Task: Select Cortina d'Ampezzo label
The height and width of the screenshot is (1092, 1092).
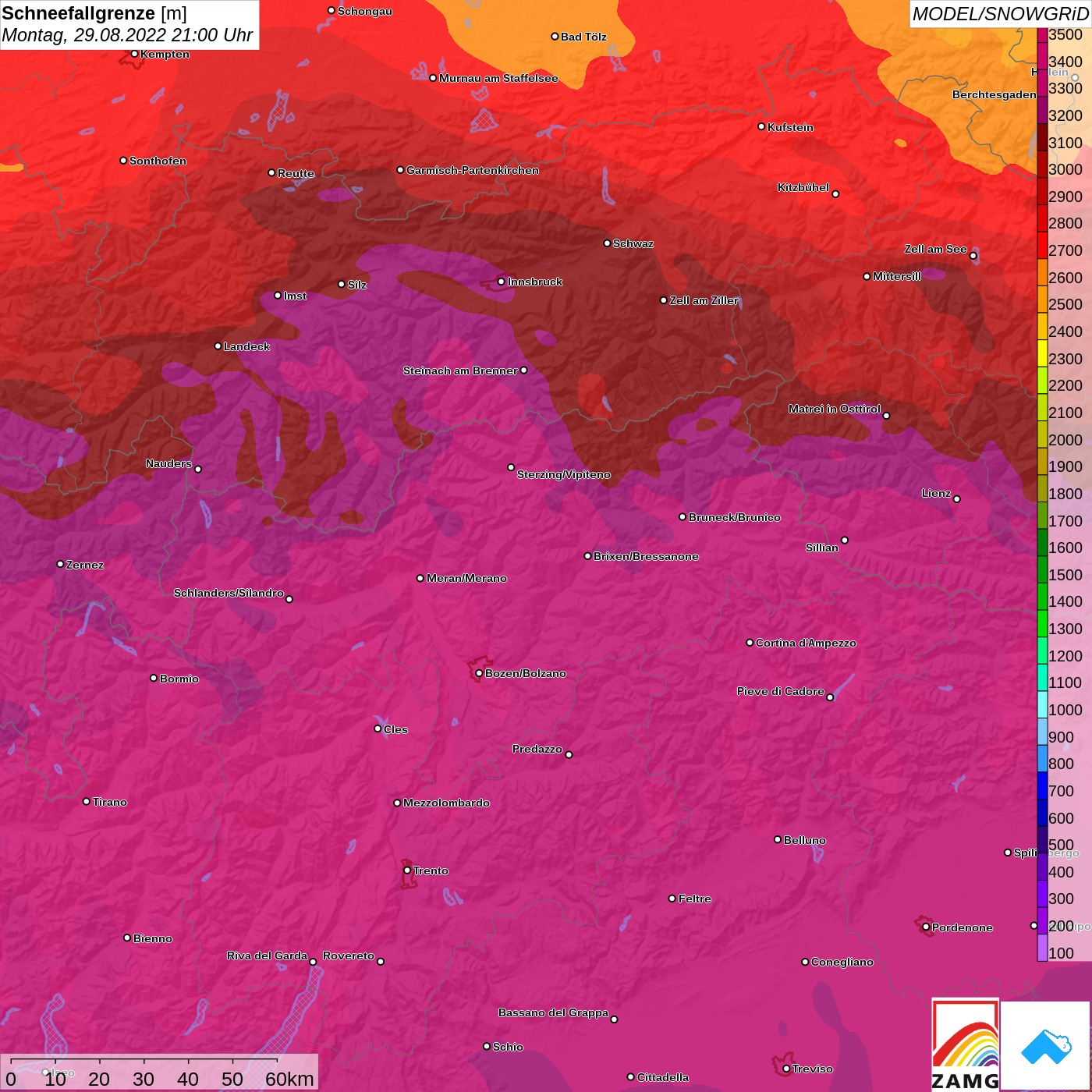Action: (806, 643)
